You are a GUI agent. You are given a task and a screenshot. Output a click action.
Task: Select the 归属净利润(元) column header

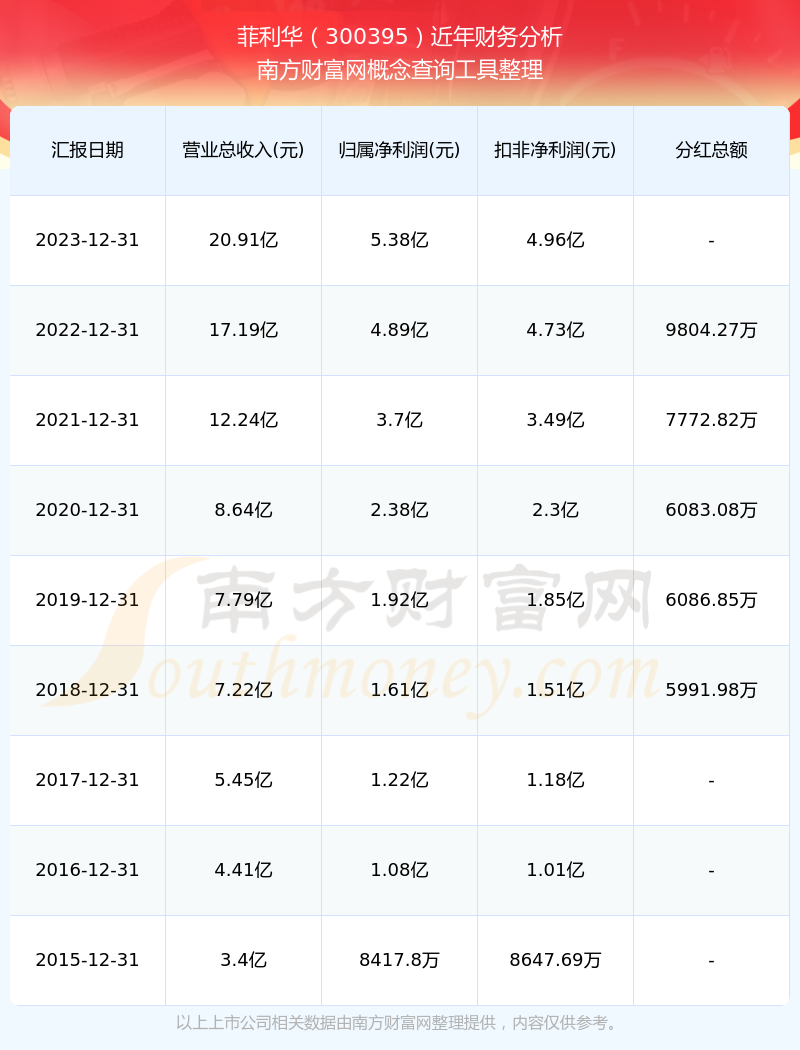400,150
